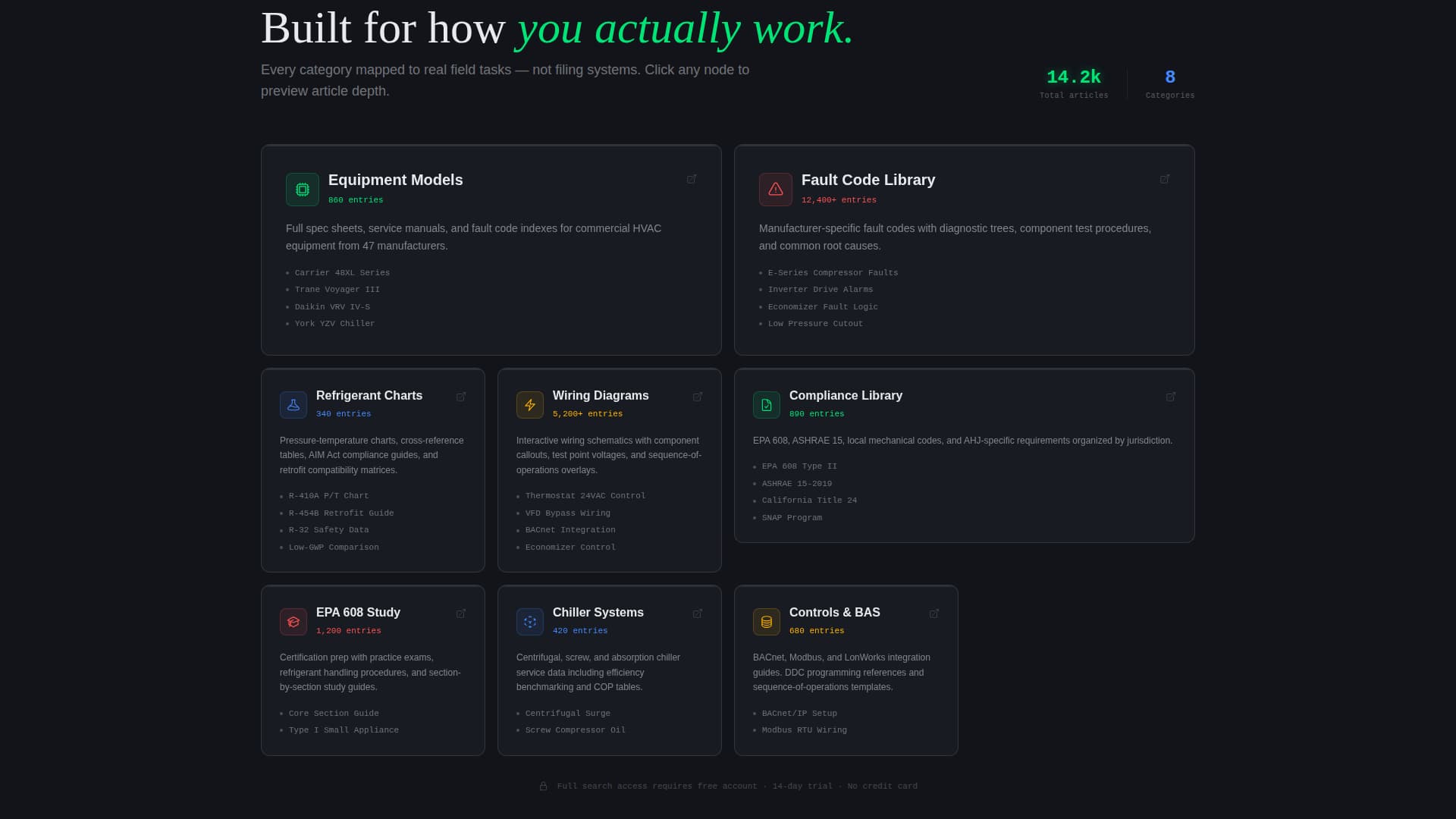Click the lock icon in footer note
The image size is (1456, 819).
543,786
